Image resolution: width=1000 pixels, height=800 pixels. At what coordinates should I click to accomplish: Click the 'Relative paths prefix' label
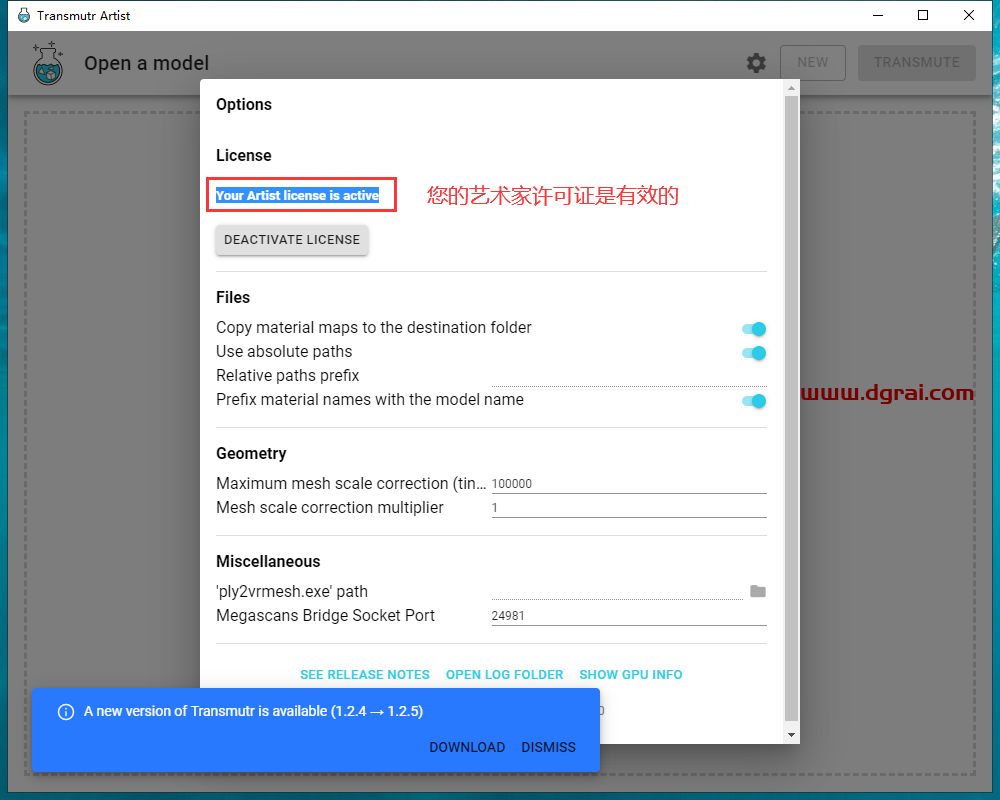(288, 375)
